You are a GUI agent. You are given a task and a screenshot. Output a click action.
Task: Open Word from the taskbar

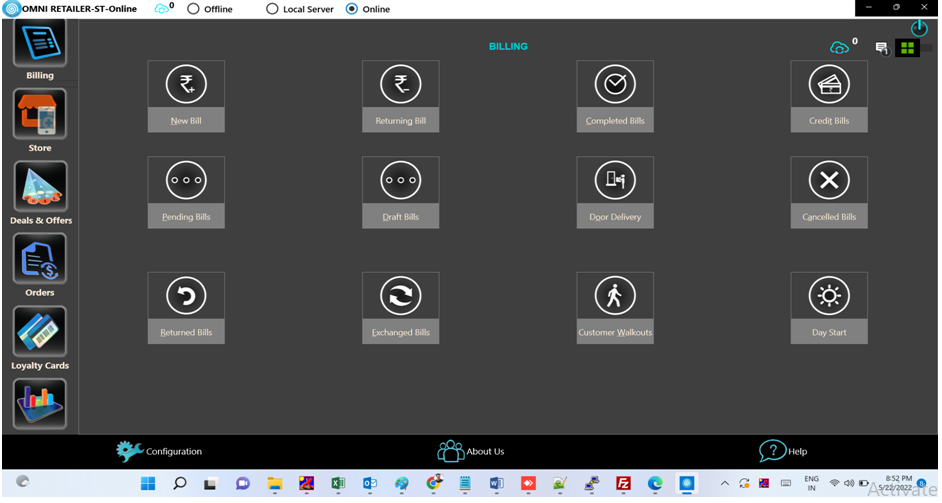click(497, 483)
